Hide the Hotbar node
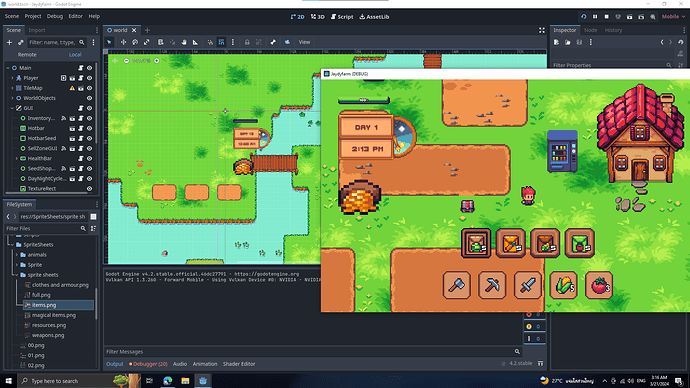The height and width of the screenshot is (388, 690). (89, 128)
